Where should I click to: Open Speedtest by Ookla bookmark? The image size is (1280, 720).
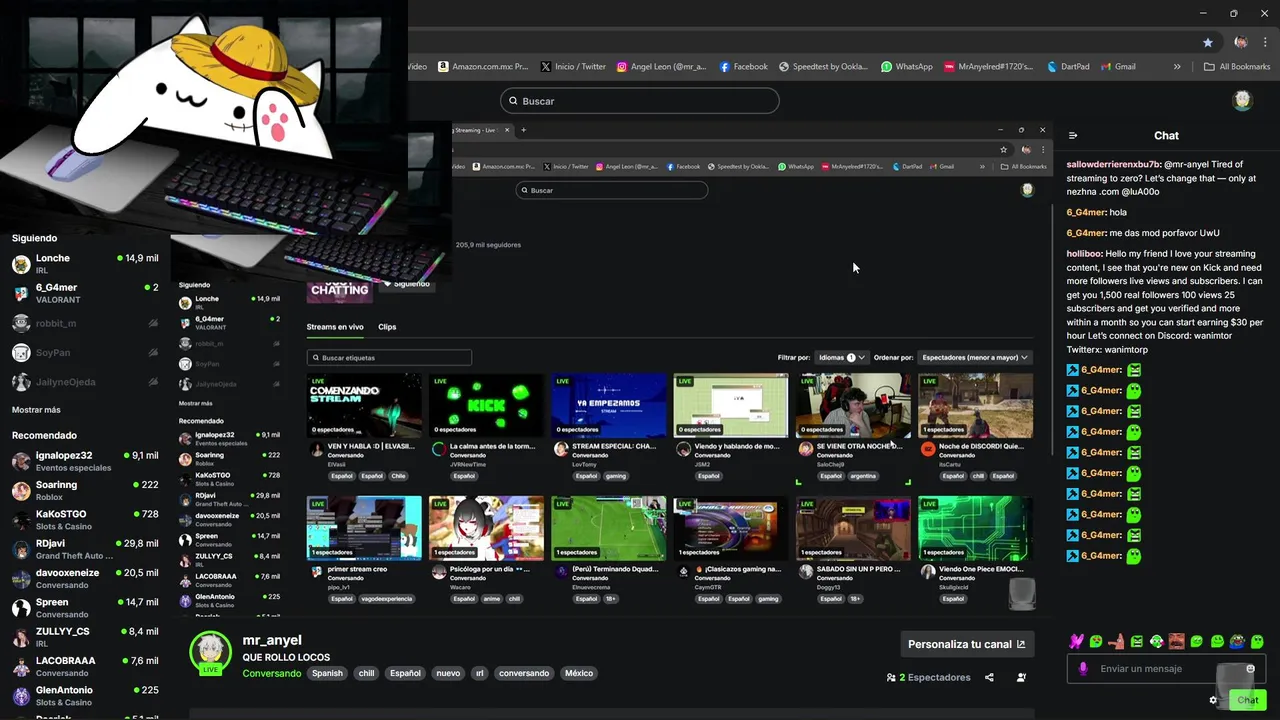click(823, 67)
